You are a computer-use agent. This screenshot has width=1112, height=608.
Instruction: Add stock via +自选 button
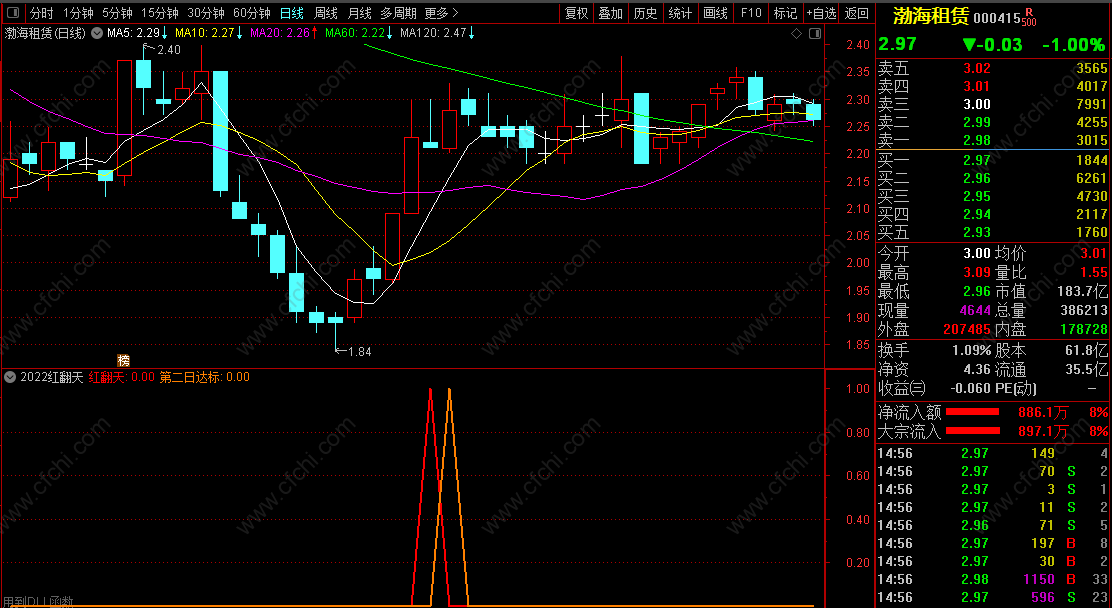pyautogui.click(x=822, y=13)
